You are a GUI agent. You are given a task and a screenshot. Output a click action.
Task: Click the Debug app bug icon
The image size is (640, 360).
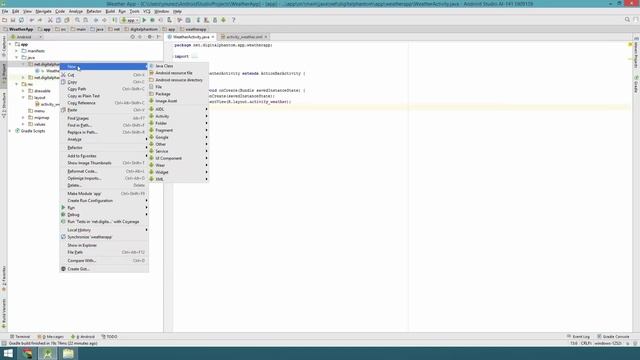(152, 20)
